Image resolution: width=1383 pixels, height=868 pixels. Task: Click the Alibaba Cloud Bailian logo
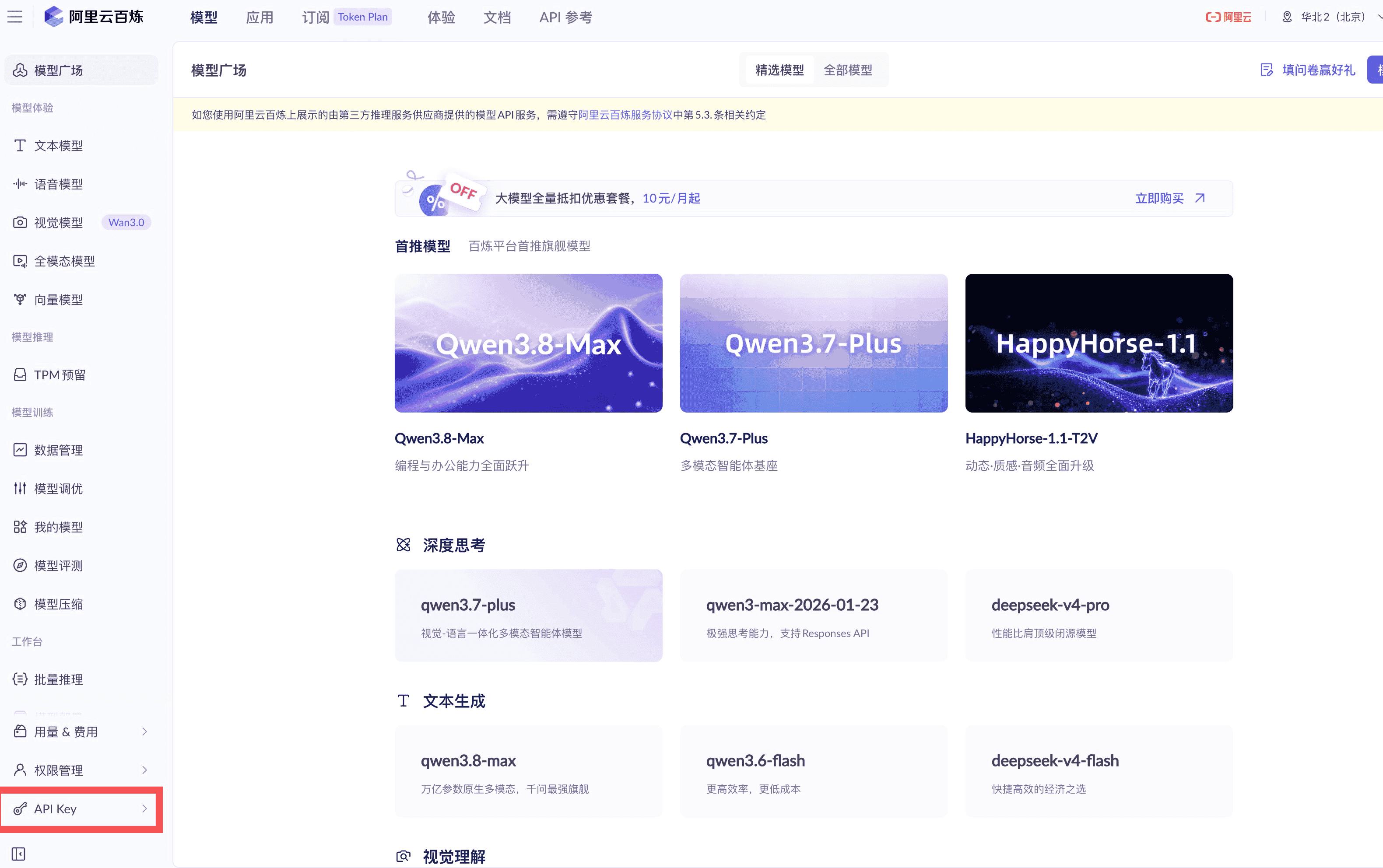coord(94,17)
